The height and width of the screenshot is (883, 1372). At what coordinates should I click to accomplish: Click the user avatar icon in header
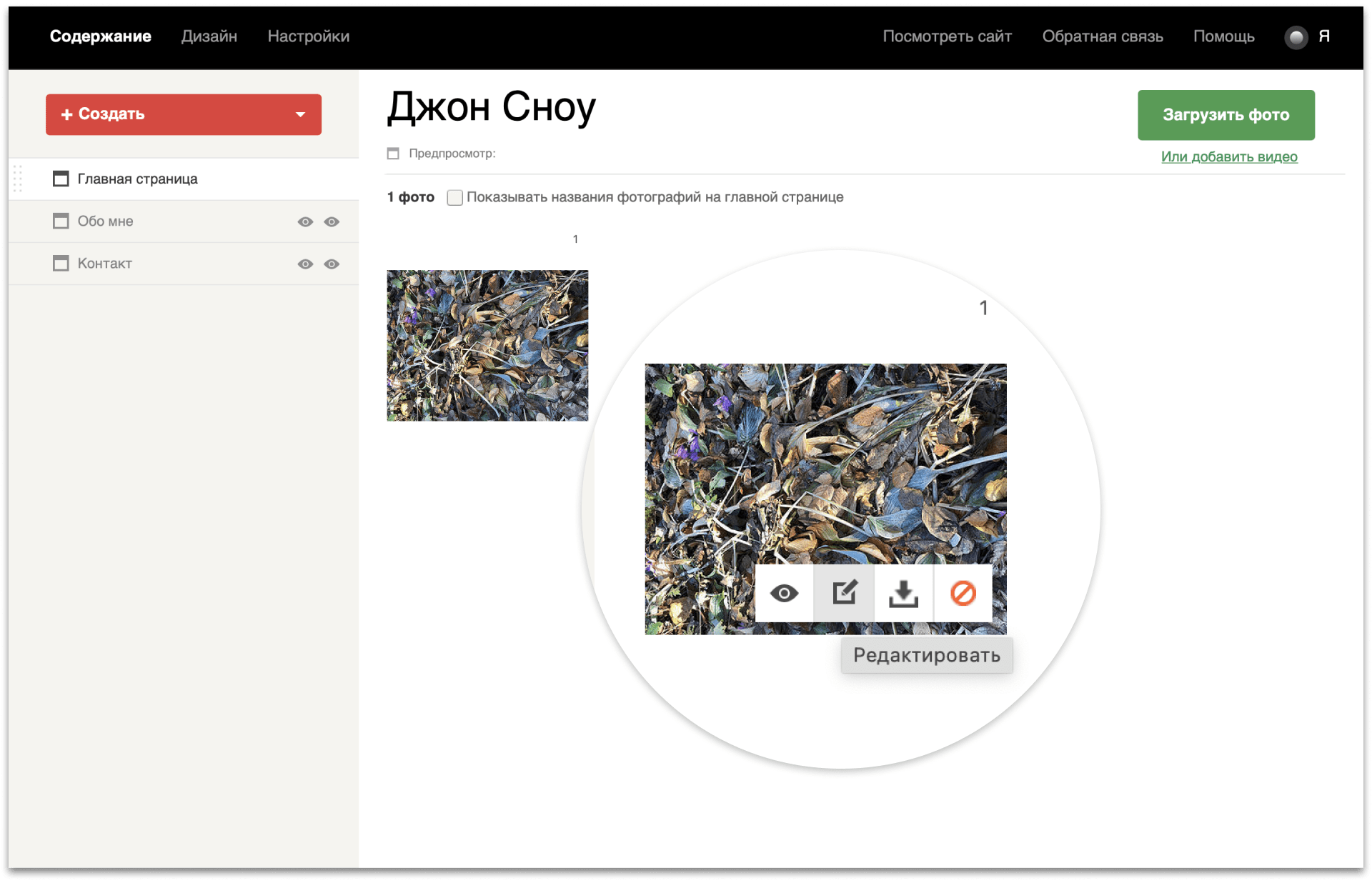(1296, 37)
